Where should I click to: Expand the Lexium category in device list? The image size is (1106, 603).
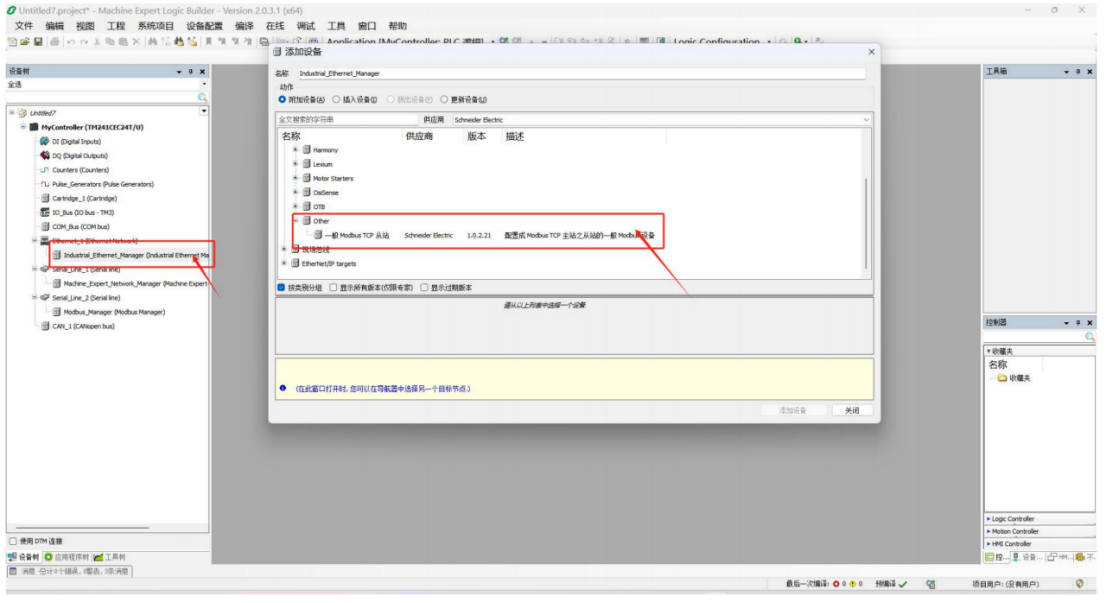(296, 164)
